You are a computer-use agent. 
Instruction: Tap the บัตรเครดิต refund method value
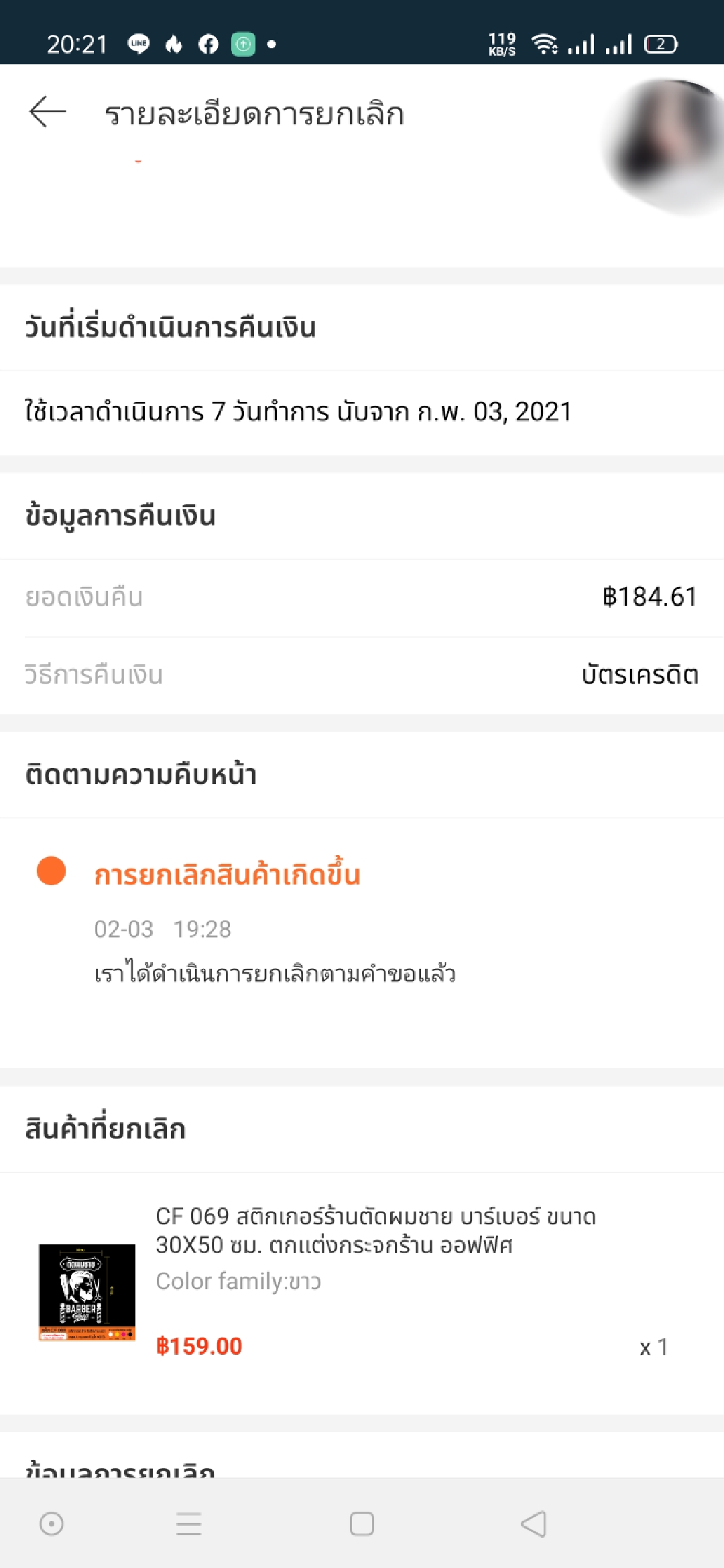pos(640,675)
